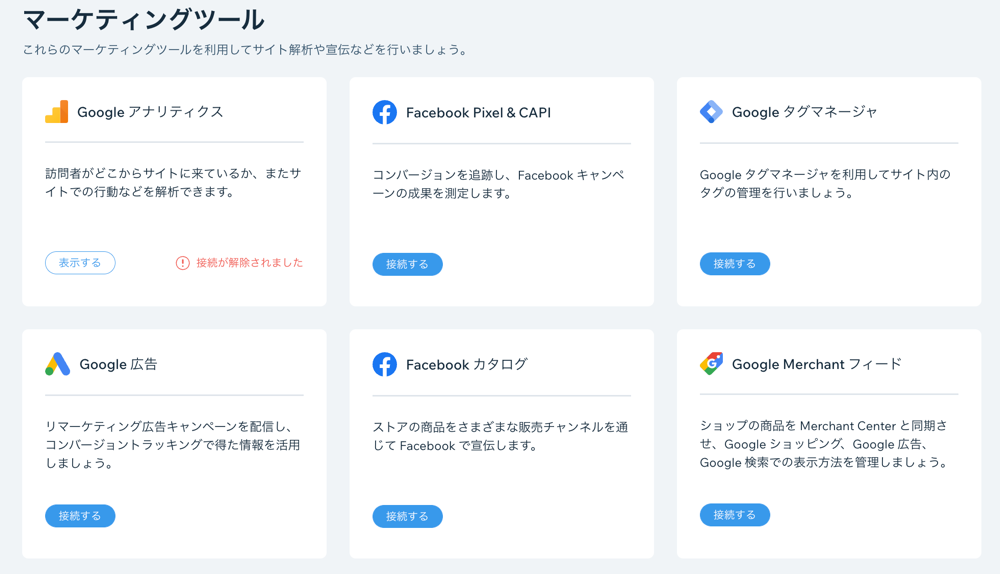This screenshot has height=574, width=1000.
Task: Click the Google タグマネージャ card title
Action: point(805,112)
